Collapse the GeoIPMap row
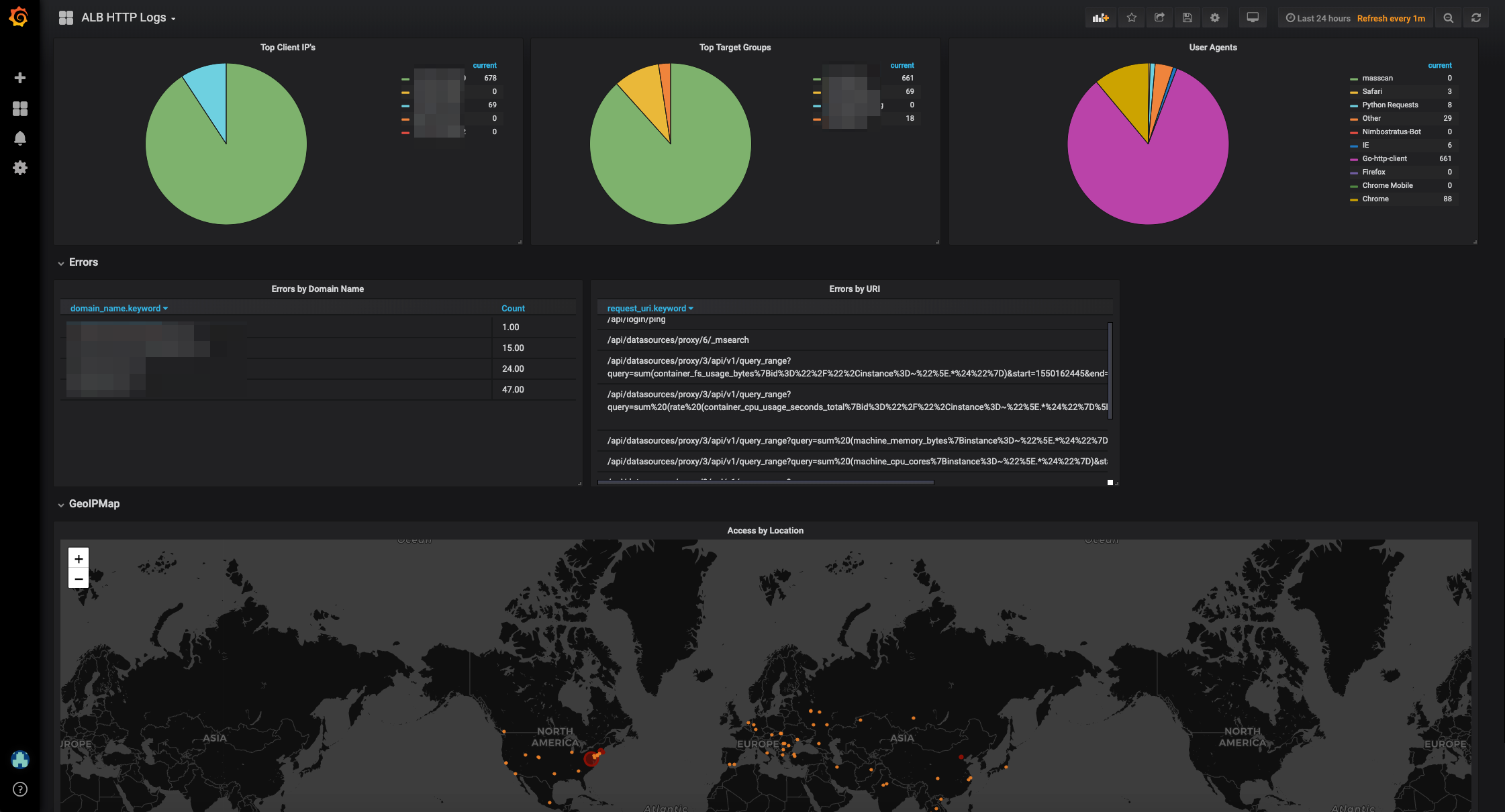 (94, 504)
